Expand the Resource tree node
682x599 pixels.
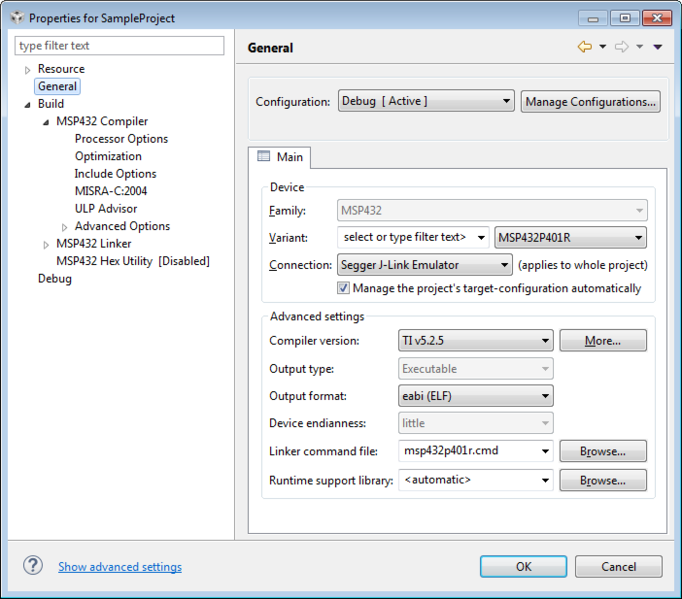click(27, 70)
